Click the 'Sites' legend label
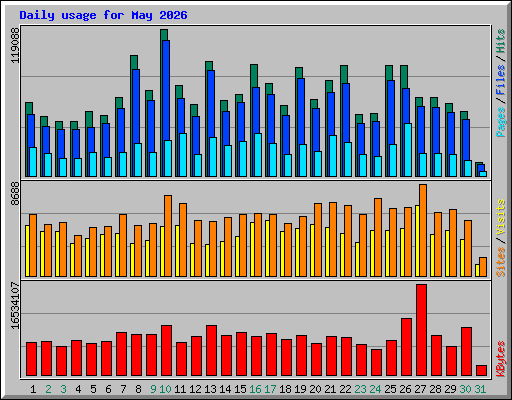Image resolution: width=512 pixels, height=400 pixels. [501, 262]
